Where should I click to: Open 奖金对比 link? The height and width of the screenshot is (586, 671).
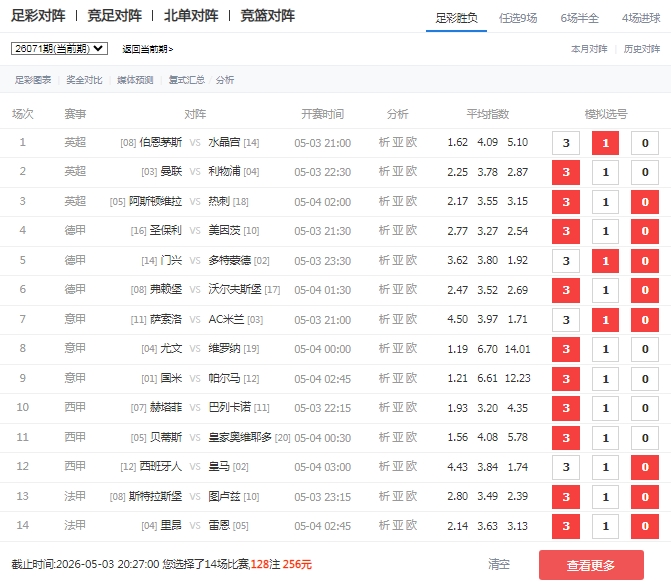(84, 80)
